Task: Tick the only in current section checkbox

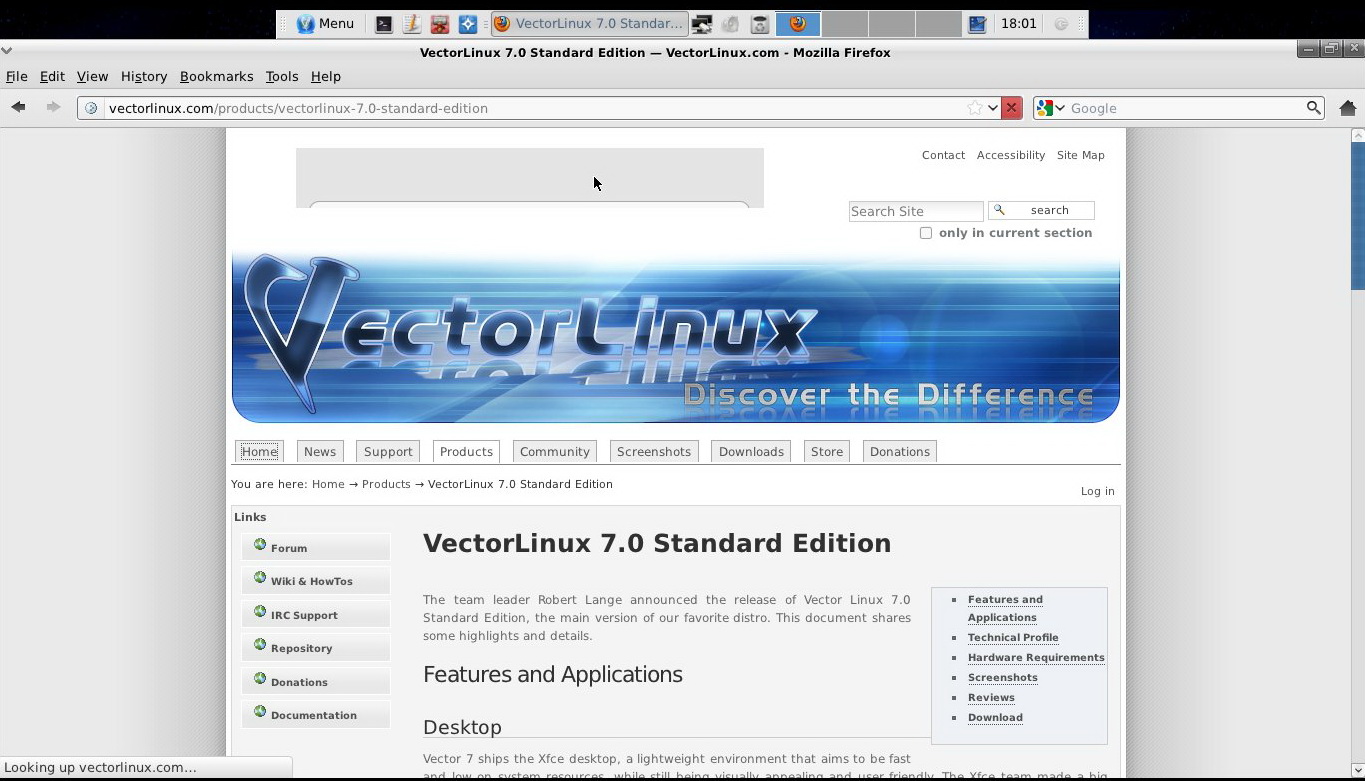Action: coord(926,233)
